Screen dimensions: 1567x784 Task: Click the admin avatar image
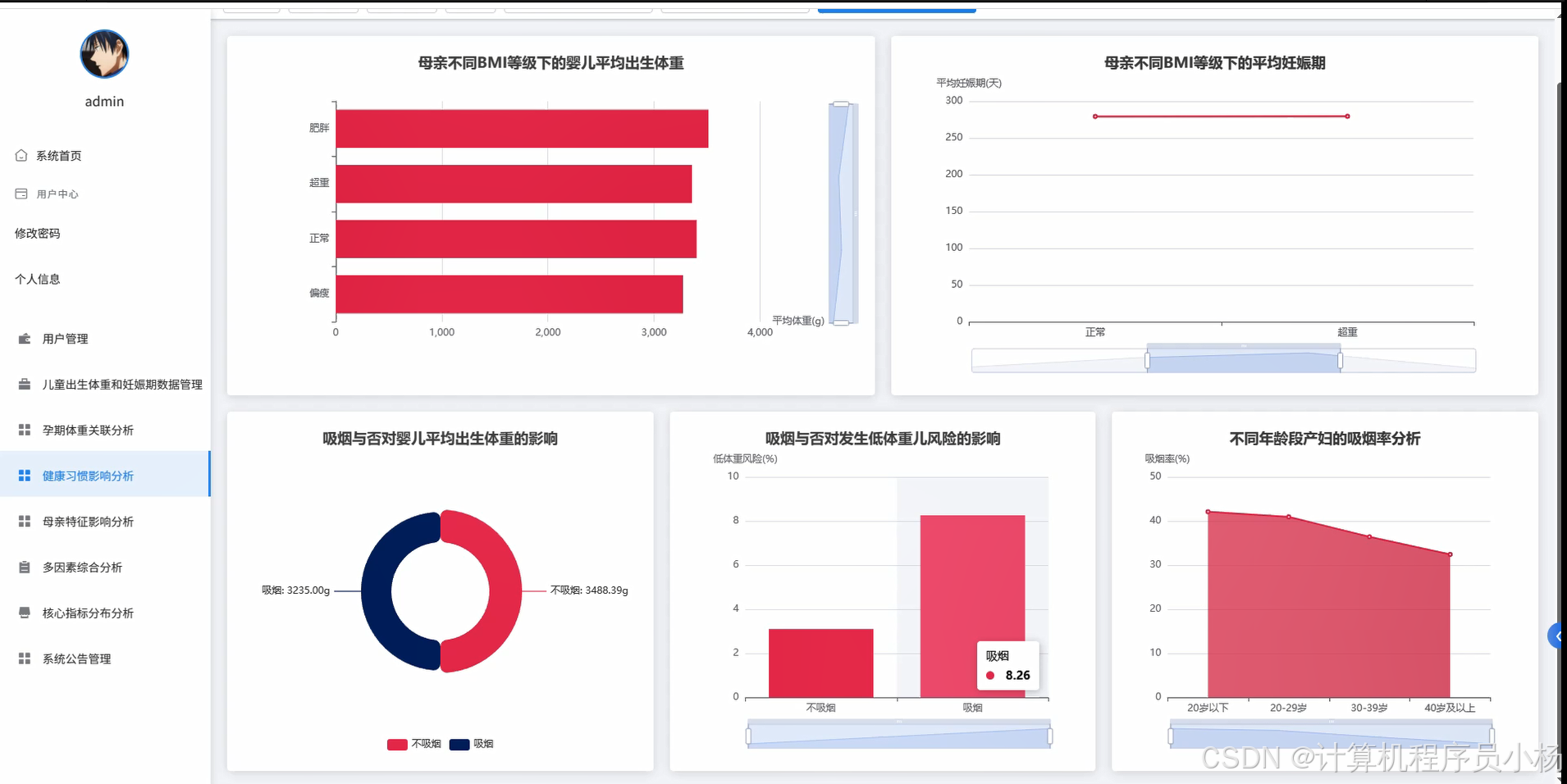pos(103,54)
